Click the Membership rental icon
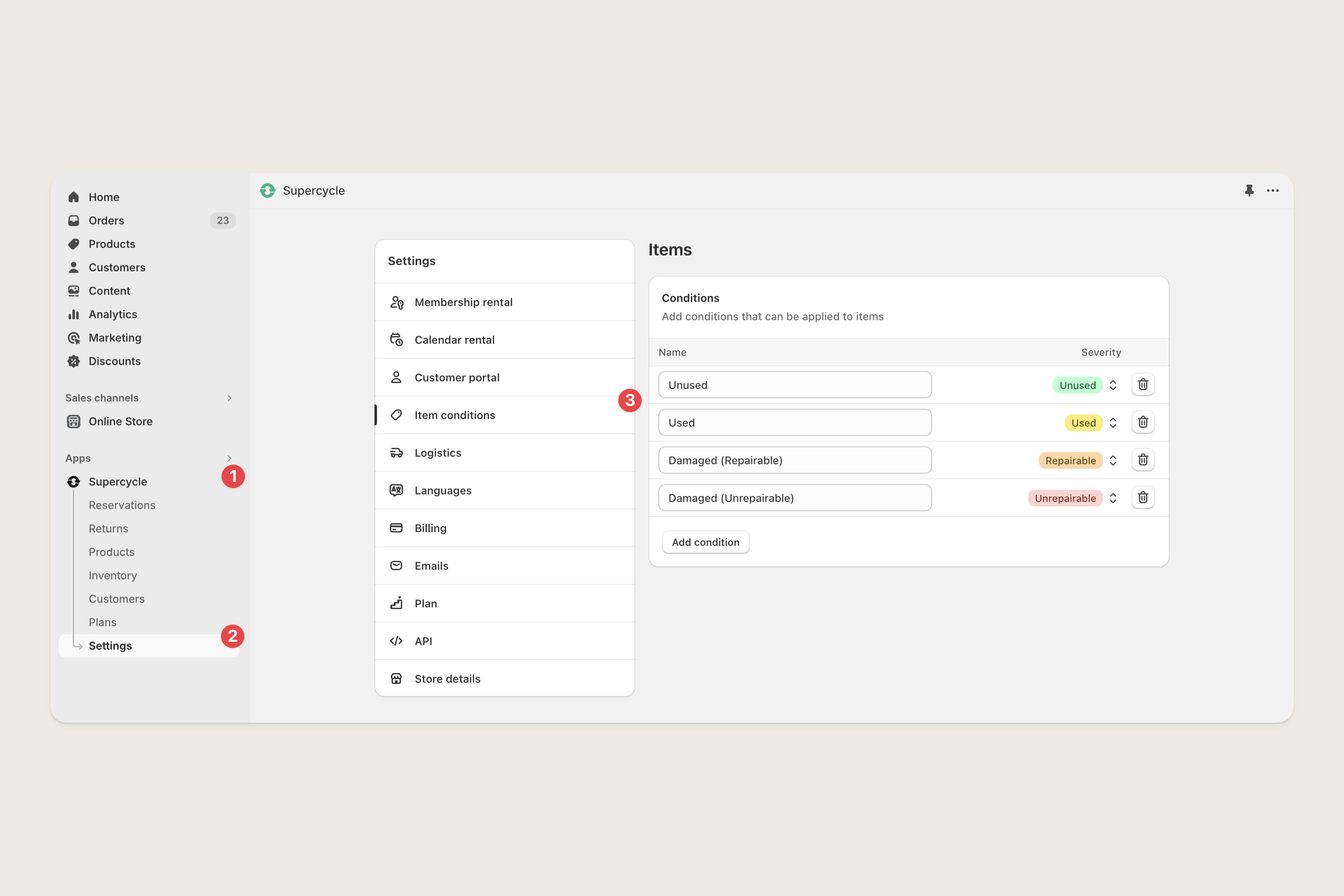Image resolution: width=1344 pixels, height=896 pixels. pos(396,302)
